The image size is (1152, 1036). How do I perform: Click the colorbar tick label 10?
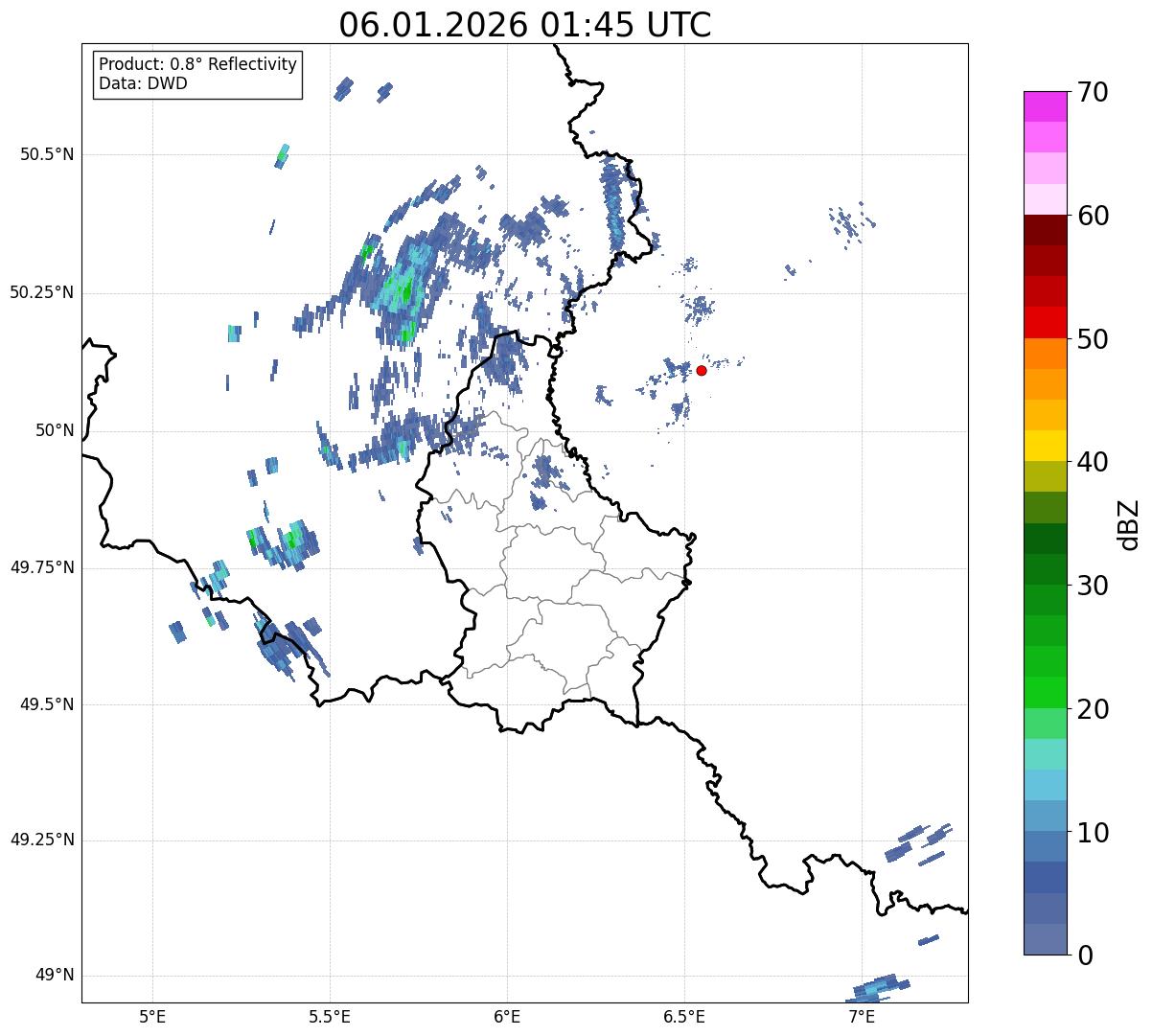(1094, 833)
